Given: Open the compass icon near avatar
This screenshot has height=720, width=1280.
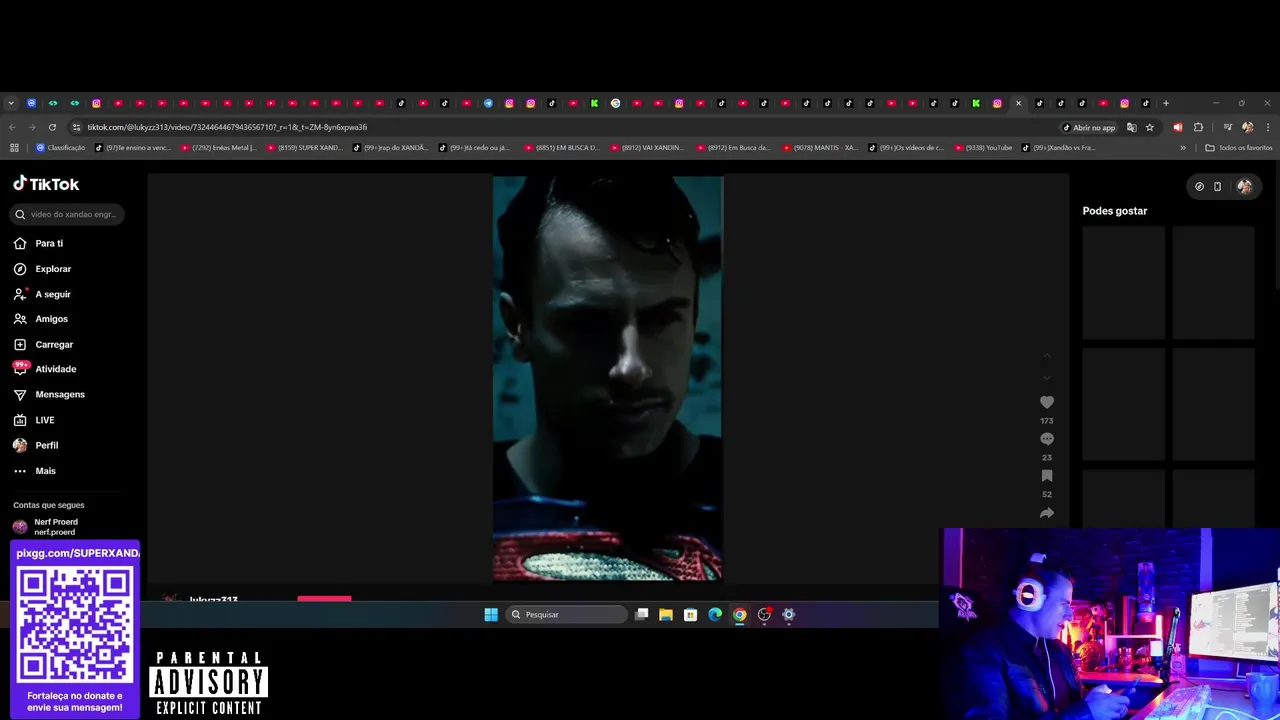Looking at the screenshot, I should (1199, 186).
